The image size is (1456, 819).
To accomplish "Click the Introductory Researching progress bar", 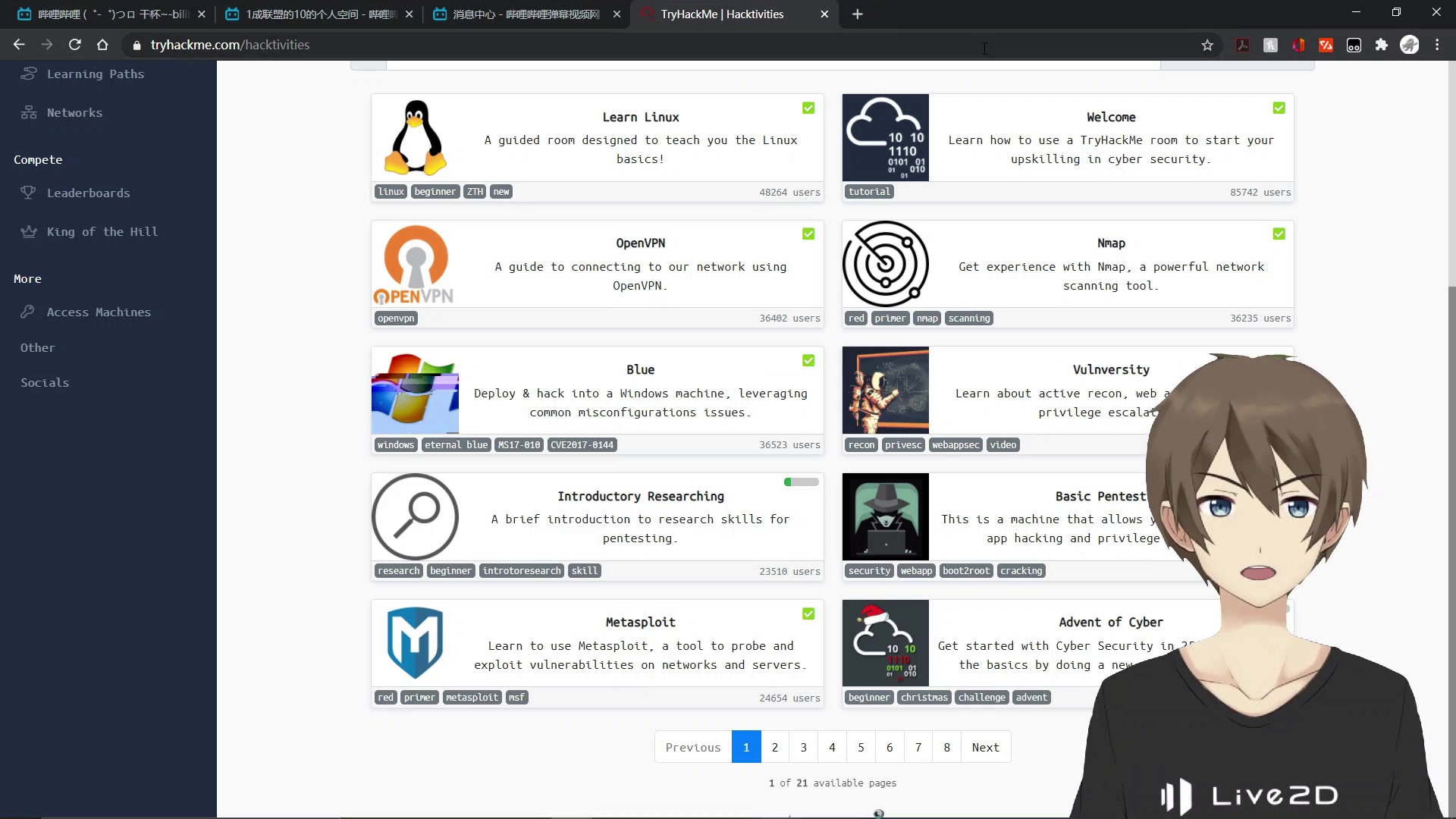I will click(x=802, y=482).
